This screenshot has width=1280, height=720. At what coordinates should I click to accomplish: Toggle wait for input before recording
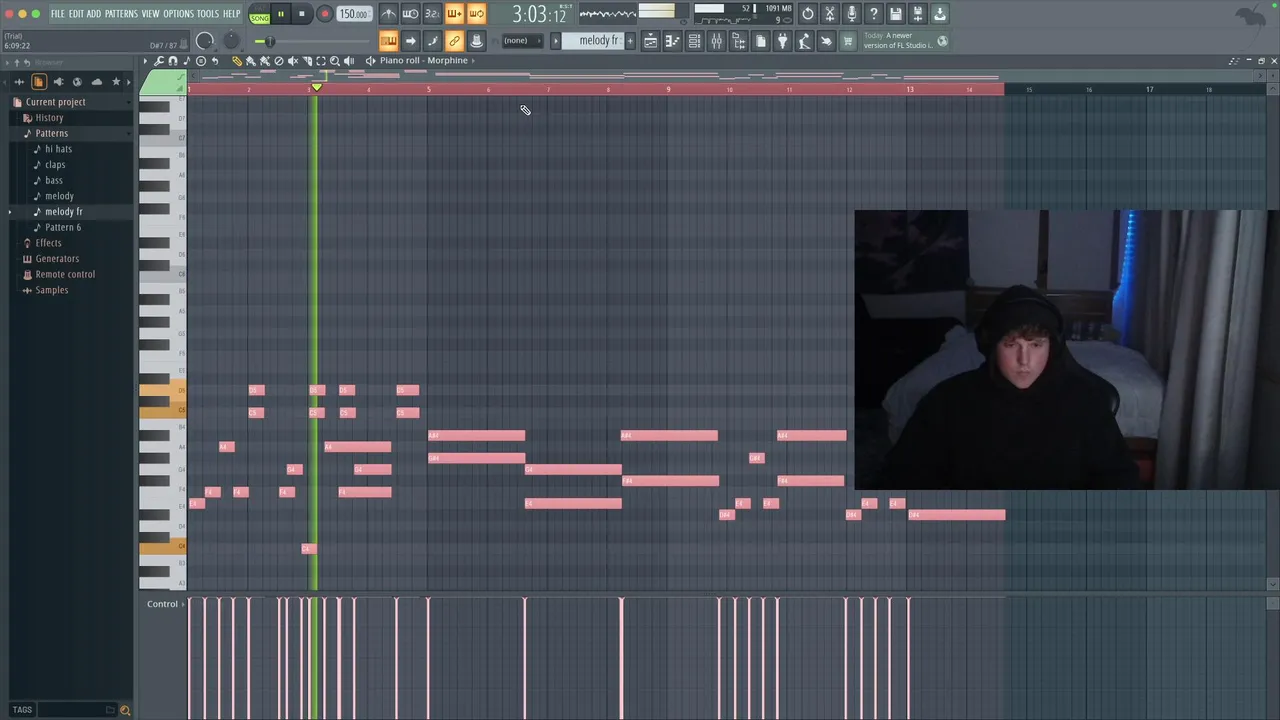point(410,14)
